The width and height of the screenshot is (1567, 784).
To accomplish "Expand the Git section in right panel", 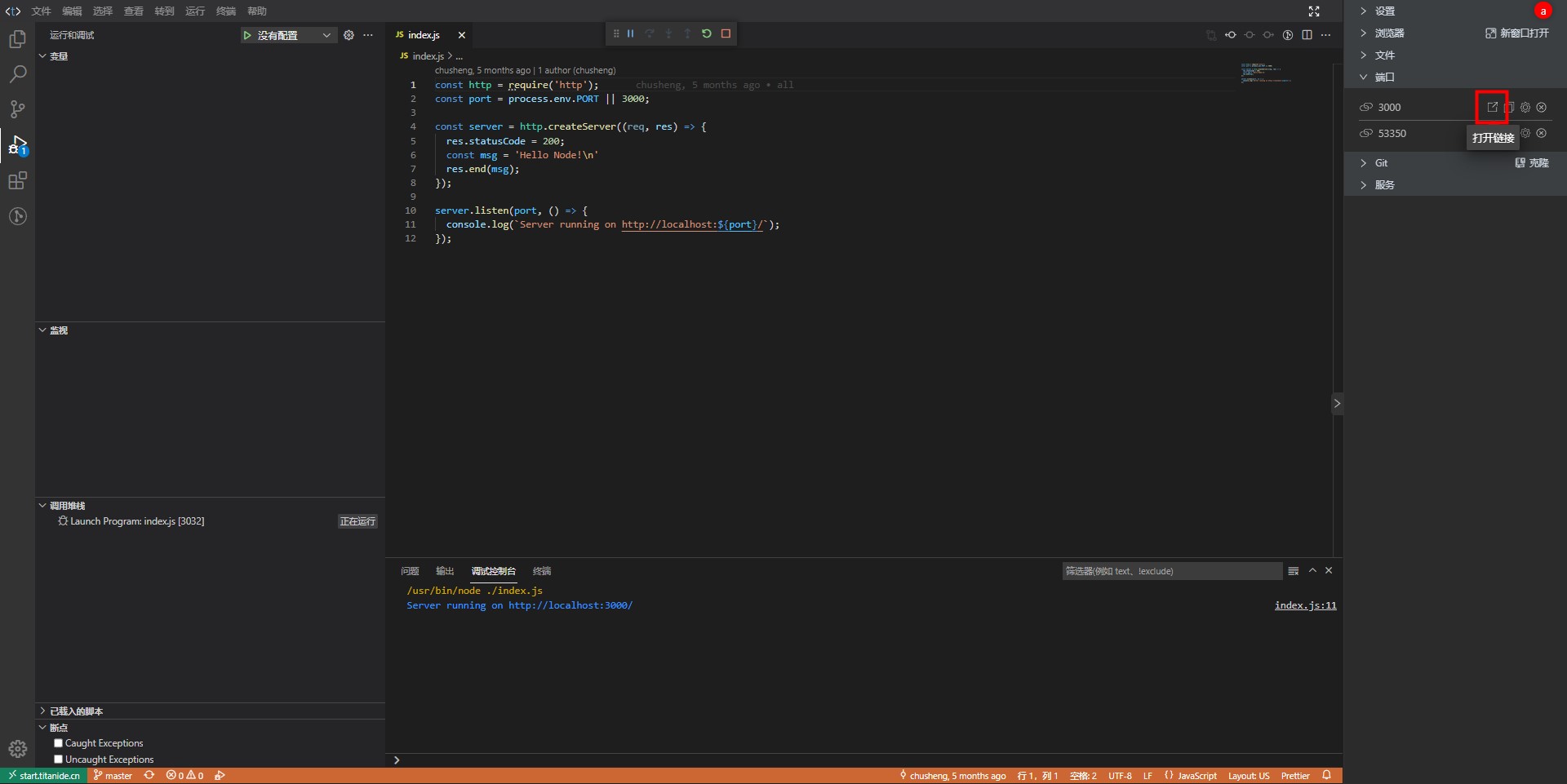I will (x=1374, y=163).
